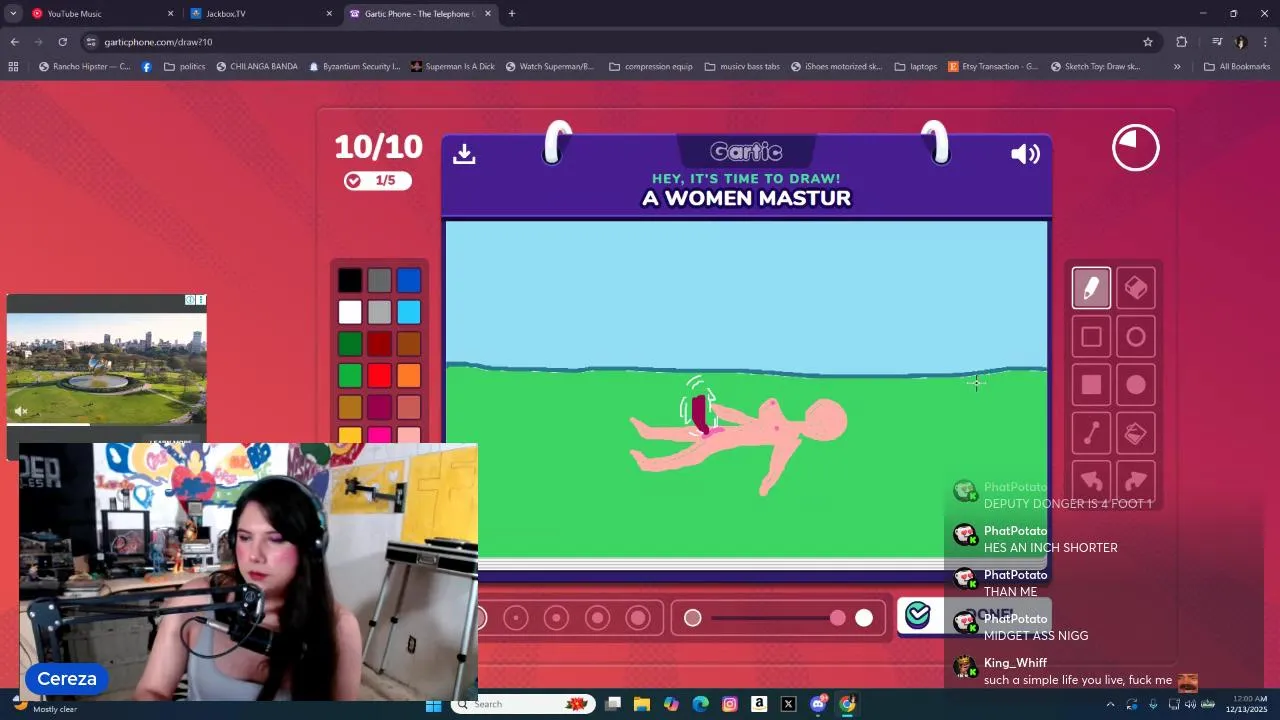
Task: Open the browser extensions menu
Action: [1182, 42]
